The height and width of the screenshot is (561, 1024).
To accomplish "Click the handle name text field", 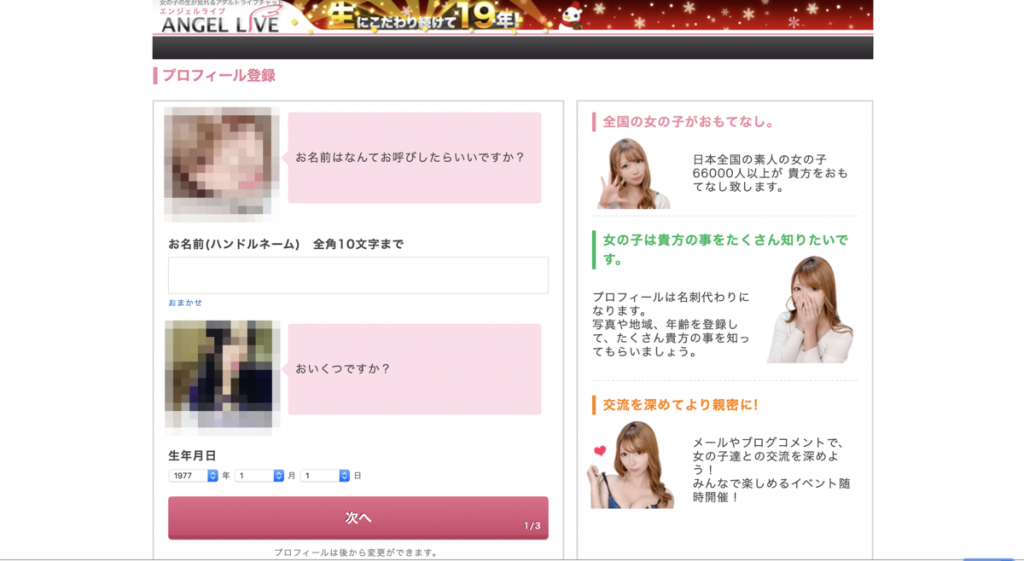I will pos(358,275).
